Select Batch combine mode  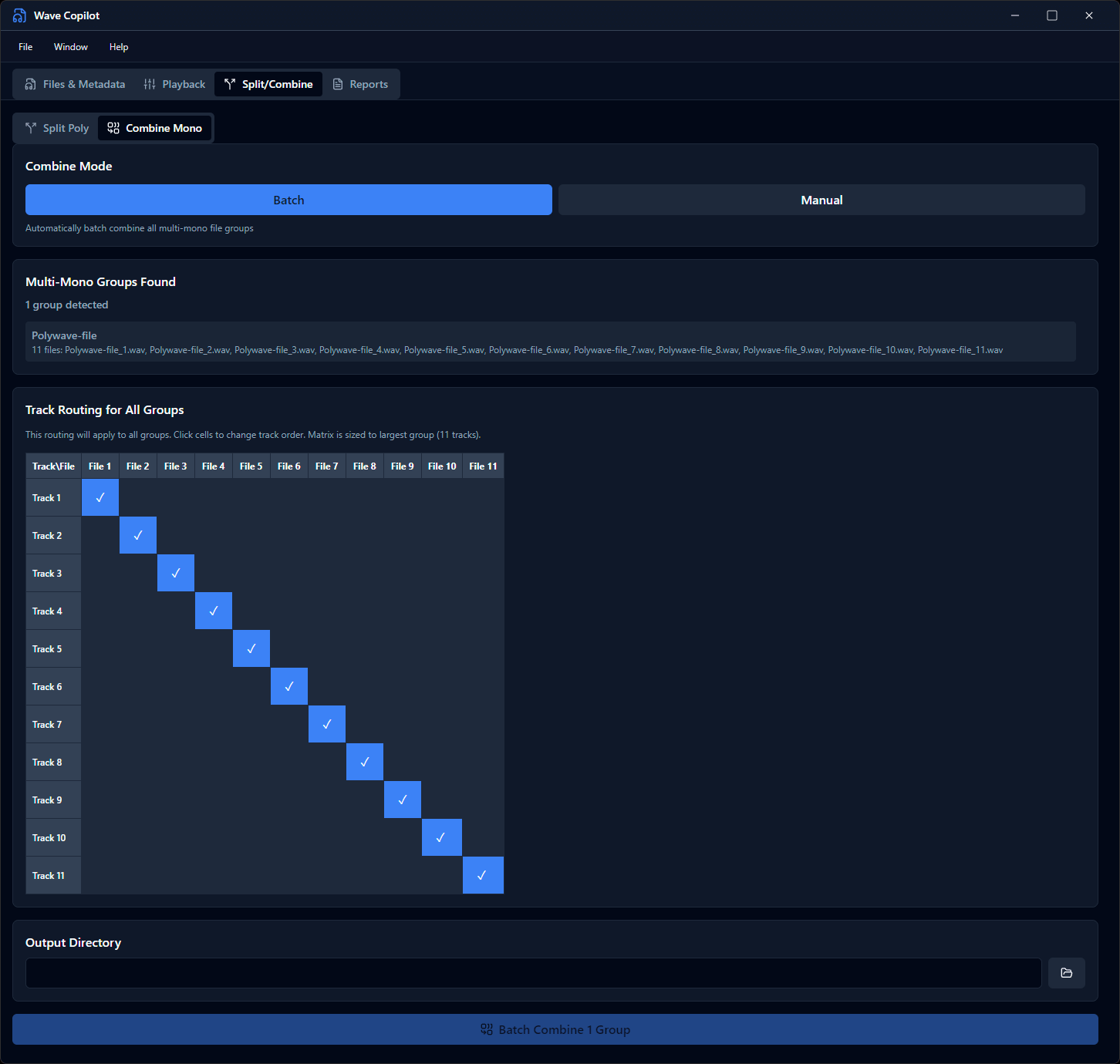[288, 200]
